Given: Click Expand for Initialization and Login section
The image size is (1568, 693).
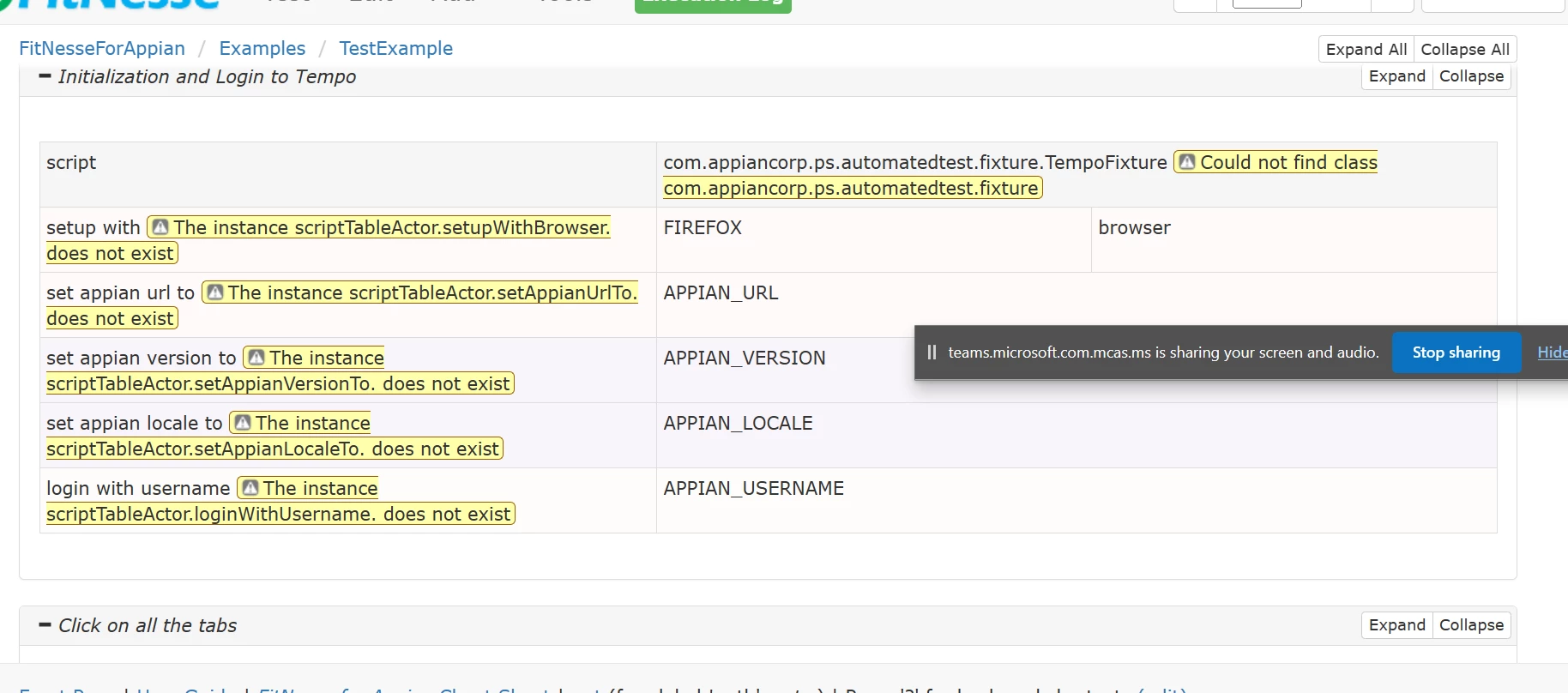Looking at the screenshot, I should click(x=1396, y=76).
